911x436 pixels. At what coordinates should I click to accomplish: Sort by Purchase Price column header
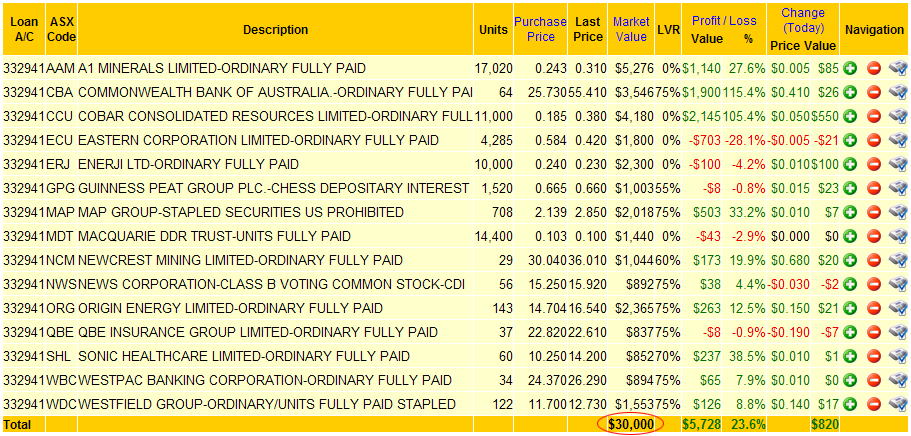pos(540,29)
